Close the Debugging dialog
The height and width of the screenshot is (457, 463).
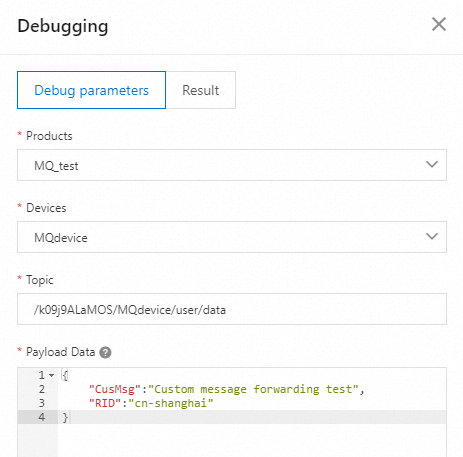click(x=439, y=24)
